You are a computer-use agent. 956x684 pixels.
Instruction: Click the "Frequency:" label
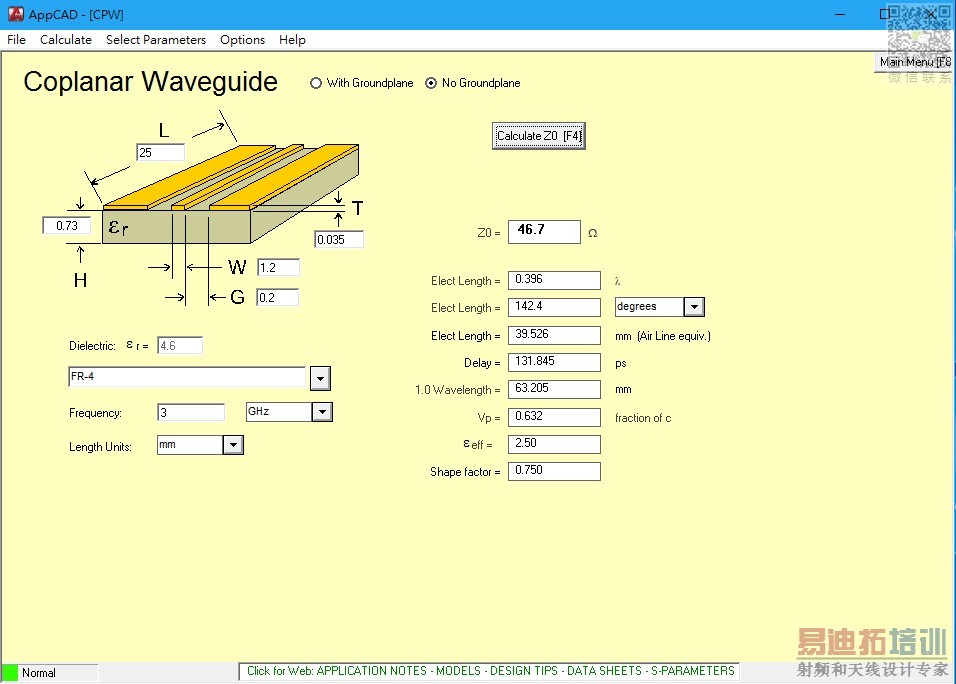coord(95,413)
